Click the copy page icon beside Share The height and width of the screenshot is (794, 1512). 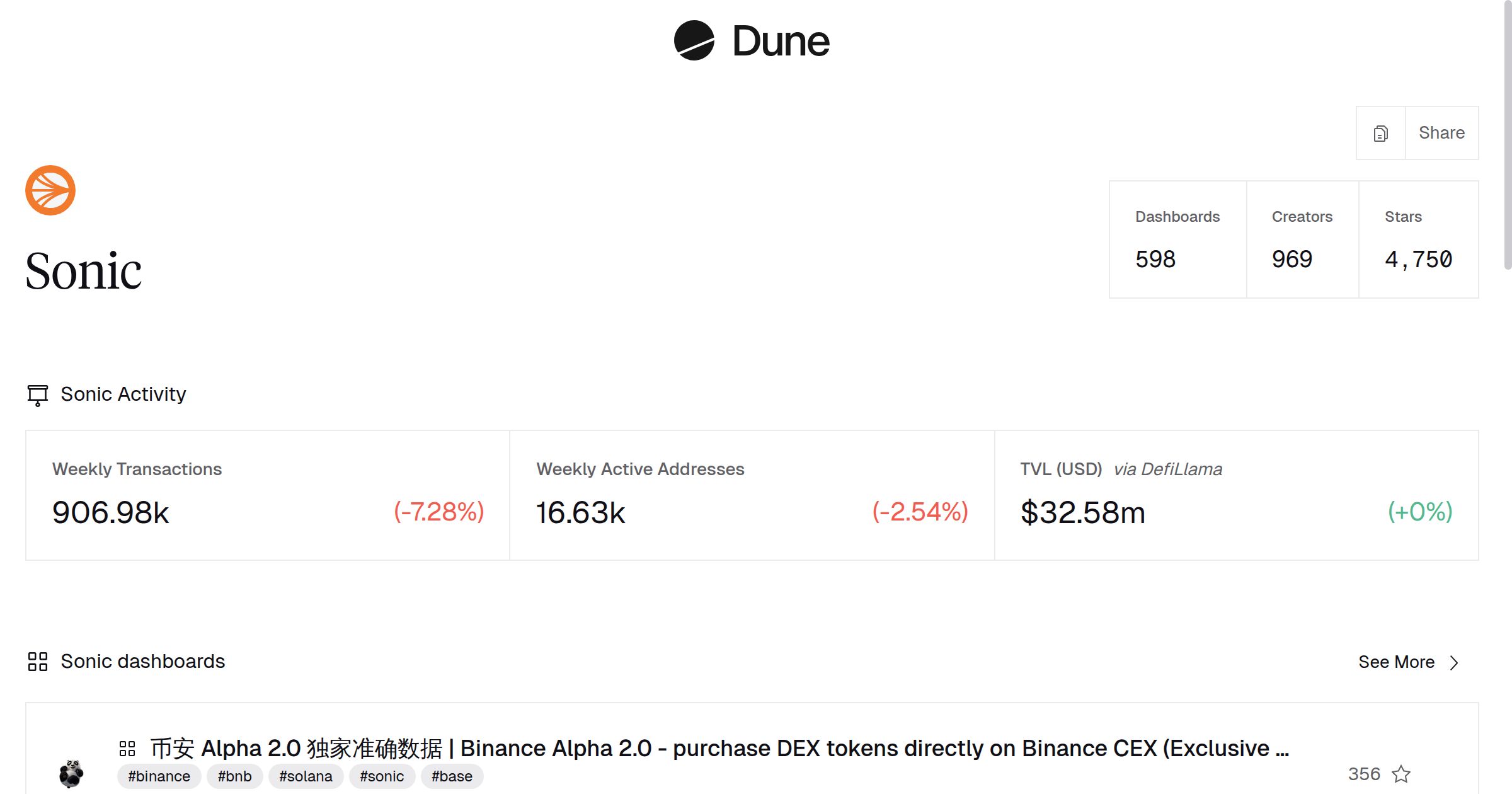tap(1380, 134)
